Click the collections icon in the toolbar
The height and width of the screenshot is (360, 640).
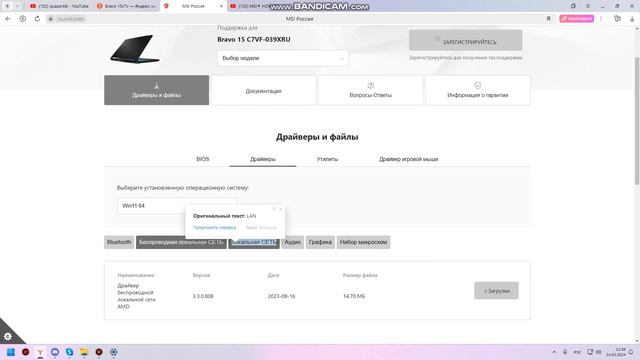pyautogui.click(x=617, y=19)
